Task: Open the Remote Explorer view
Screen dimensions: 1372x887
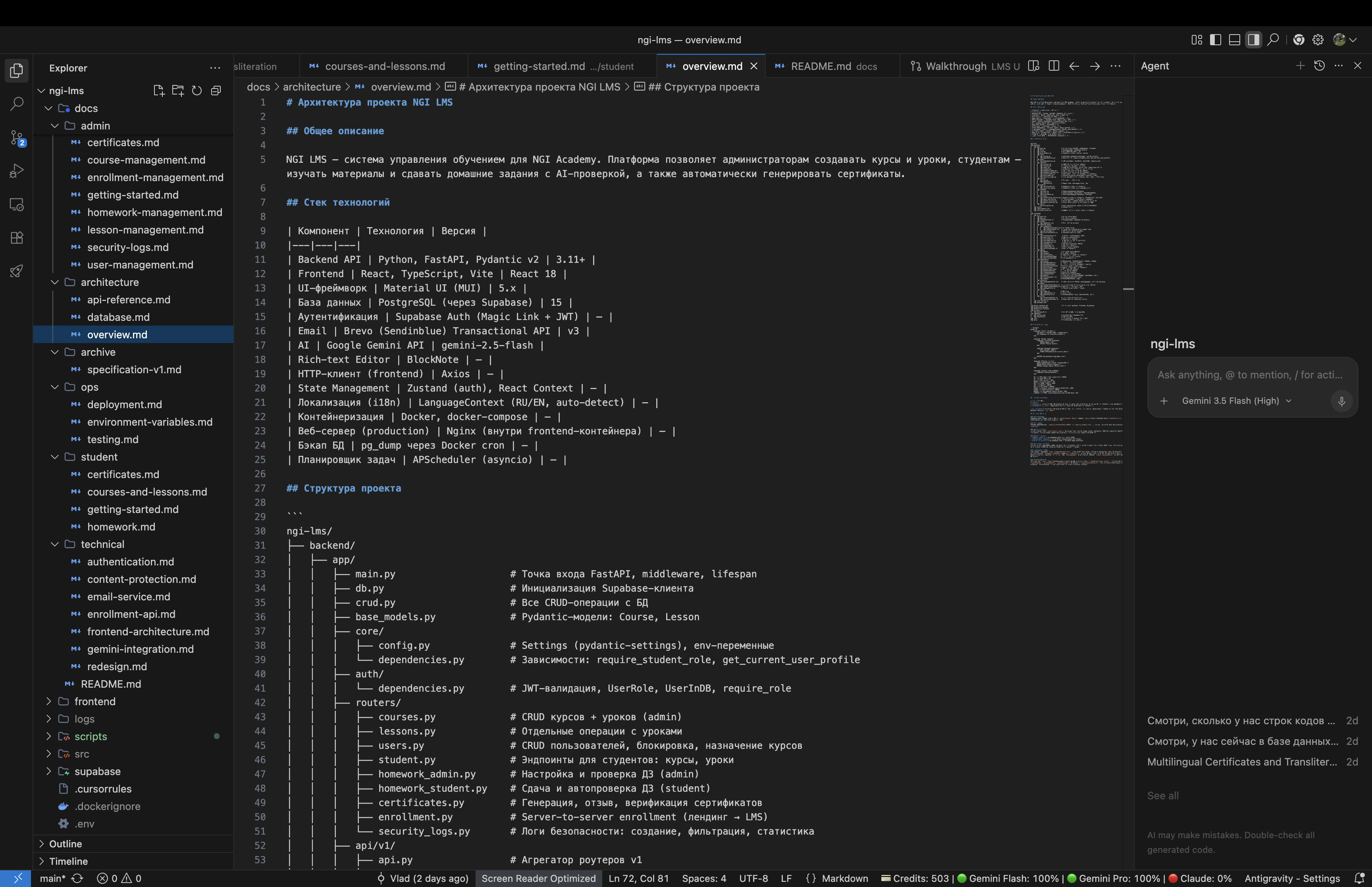Action: click(16, 204)
